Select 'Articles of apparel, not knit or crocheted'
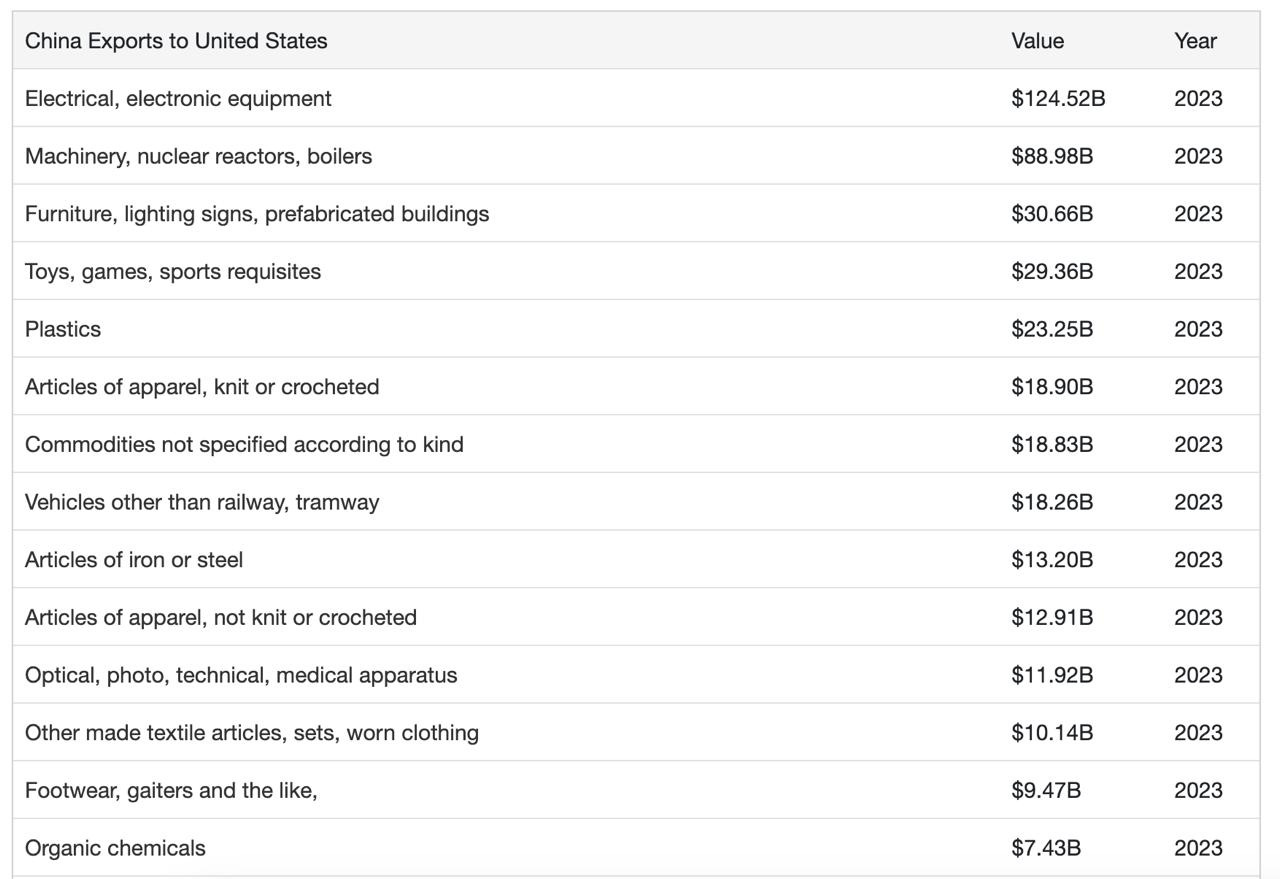The image size is (1280, 879). [x=221, y=618]
